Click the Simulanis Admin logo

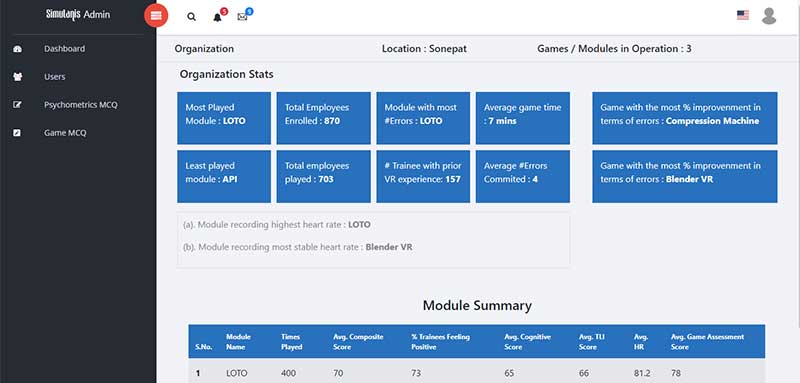click(x=78, y=15)
